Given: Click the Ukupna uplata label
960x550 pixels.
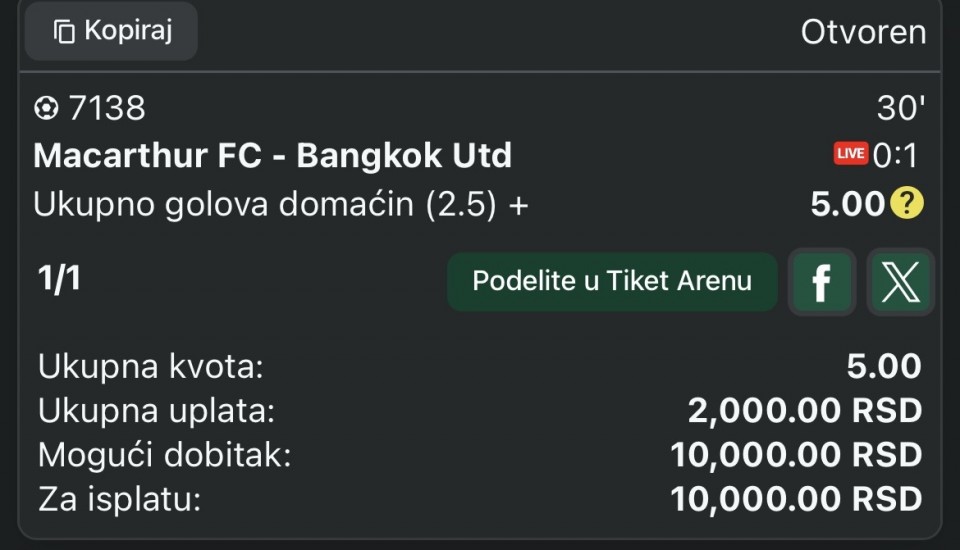Looking at the screenshot, I should click(x=156, y=411).
